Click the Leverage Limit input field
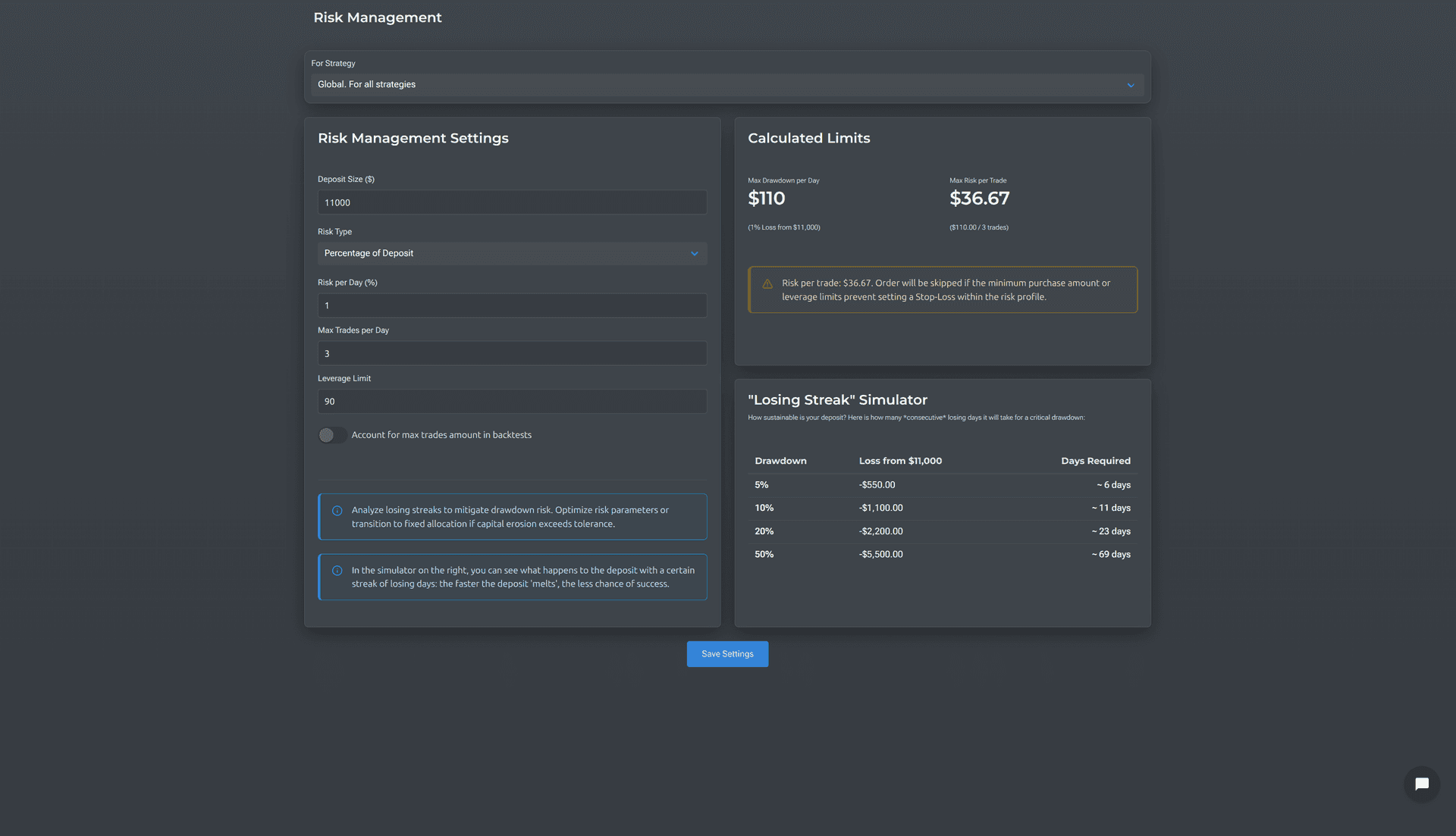Screen dimensions: 1456x836 click(512, 401)
